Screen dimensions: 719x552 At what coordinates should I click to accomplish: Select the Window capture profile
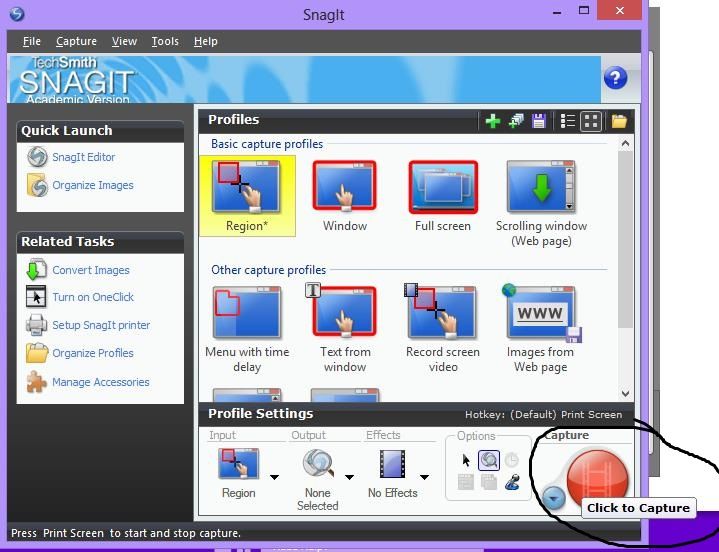tap(345, 196)
